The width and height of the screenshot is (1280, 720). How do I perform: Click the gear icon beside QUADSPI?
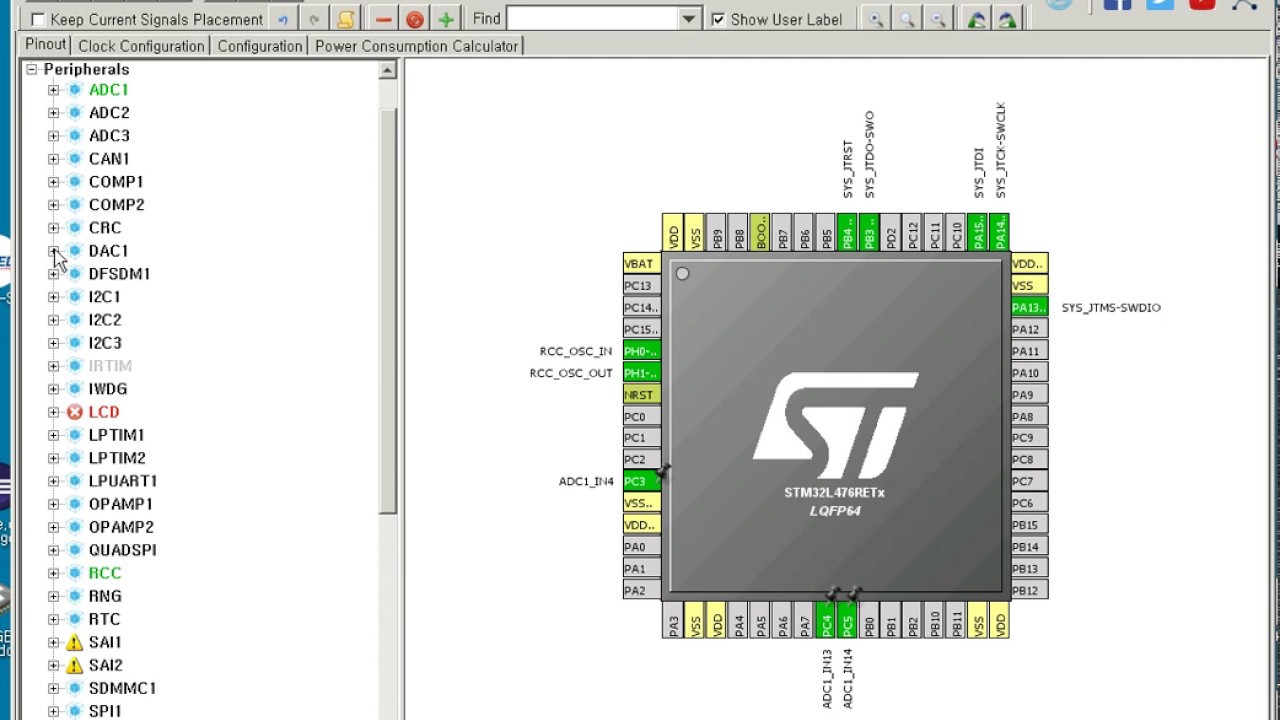tap(75, 550)
